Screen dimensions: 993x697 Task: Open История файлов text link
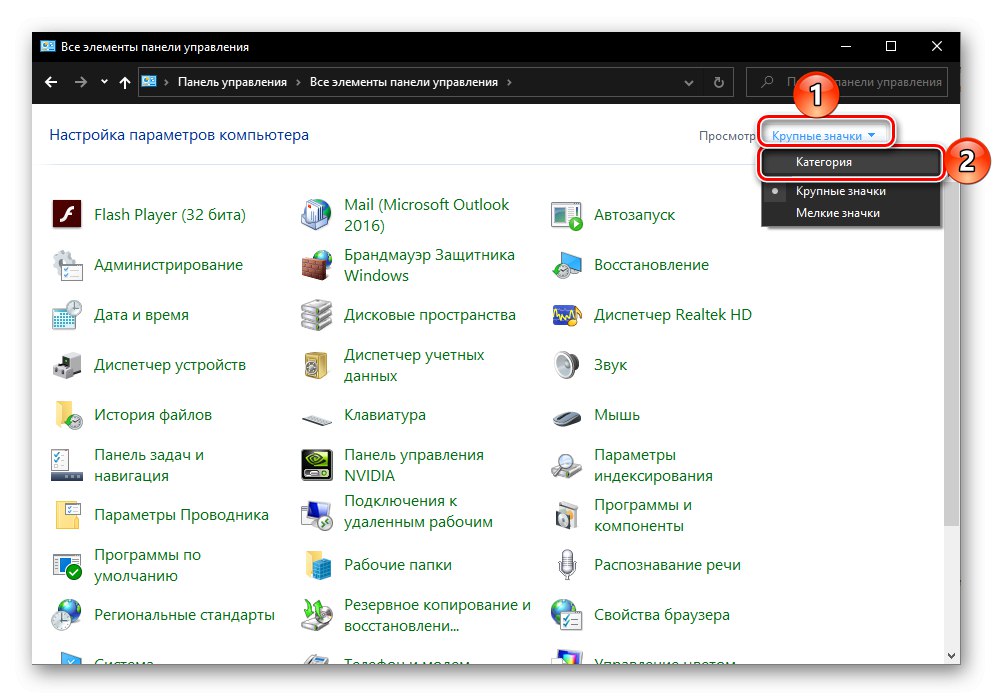(153, 415)
